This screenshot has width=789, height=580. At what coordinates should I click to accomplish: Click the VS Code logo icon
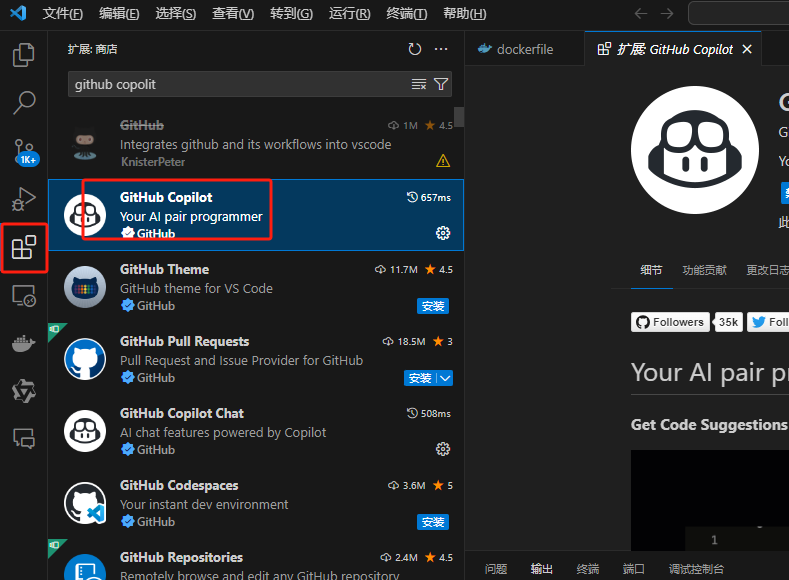[18, 13]
